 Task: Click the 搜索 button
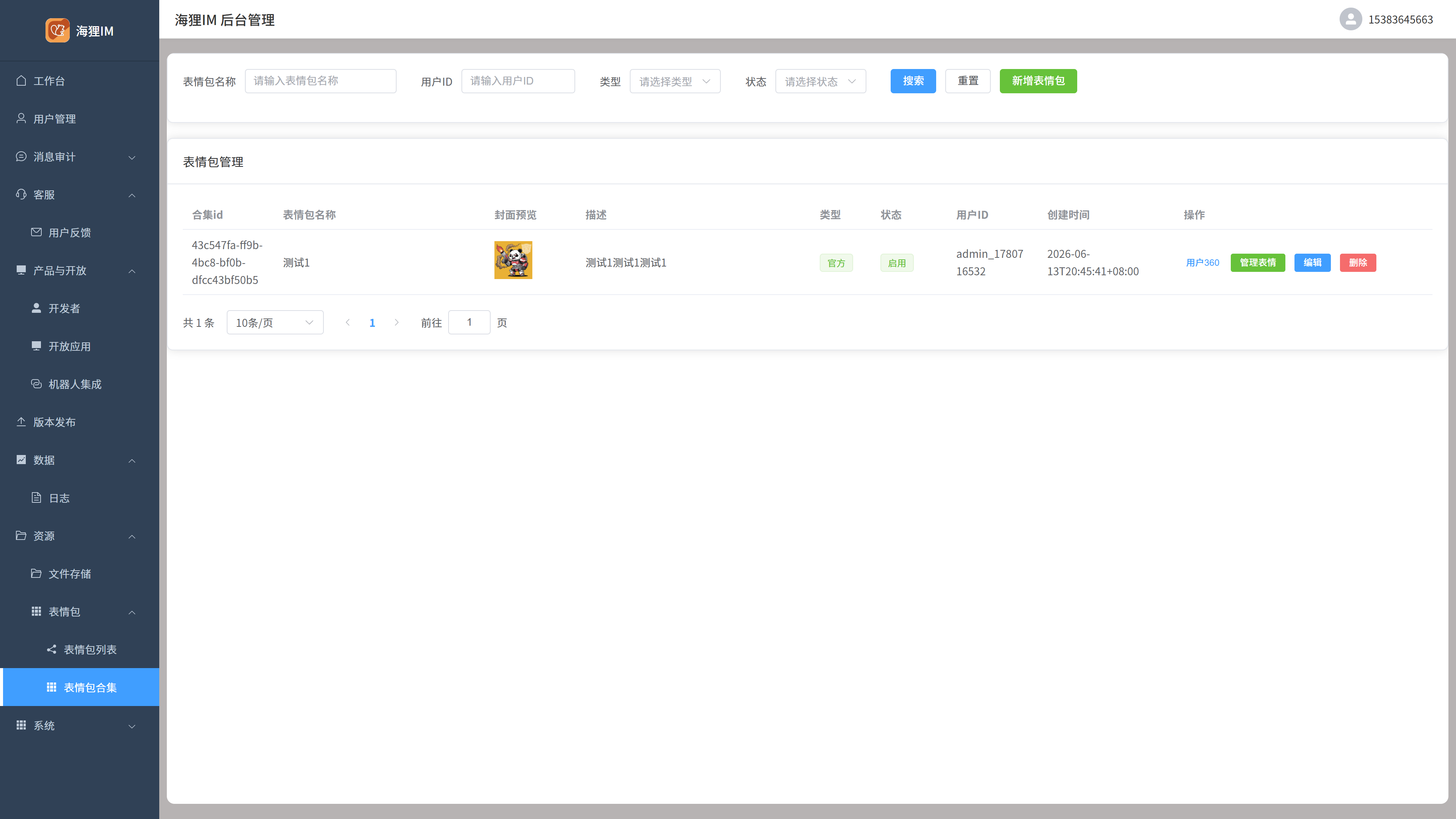tap(913, 81)
